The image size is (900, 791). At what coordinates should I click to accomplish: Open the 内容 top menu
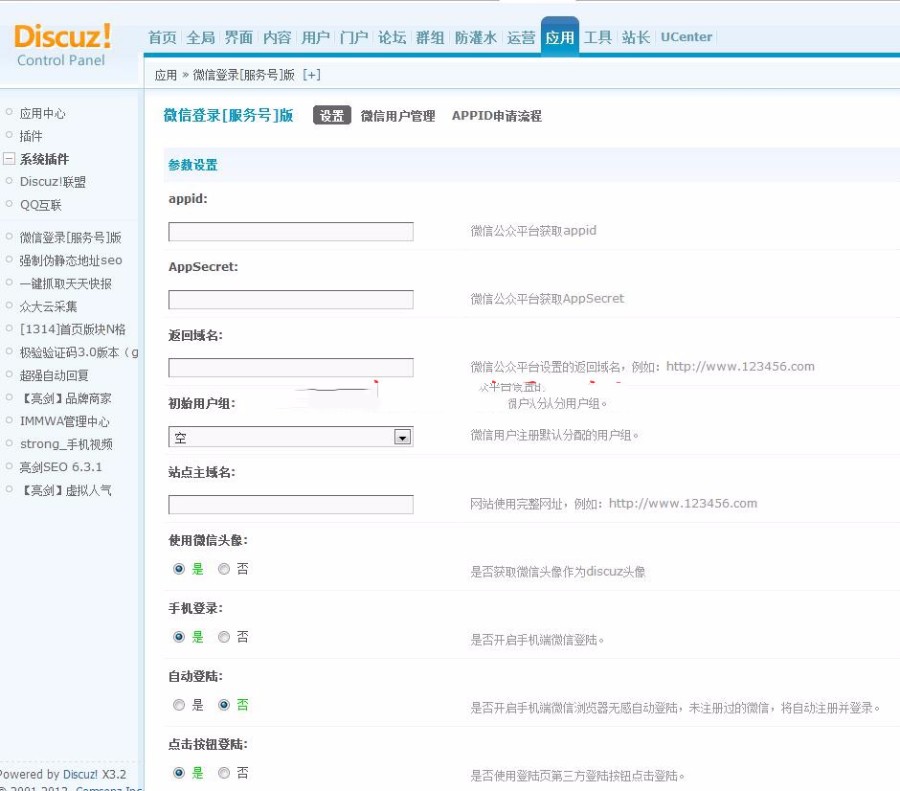(277, 37)
